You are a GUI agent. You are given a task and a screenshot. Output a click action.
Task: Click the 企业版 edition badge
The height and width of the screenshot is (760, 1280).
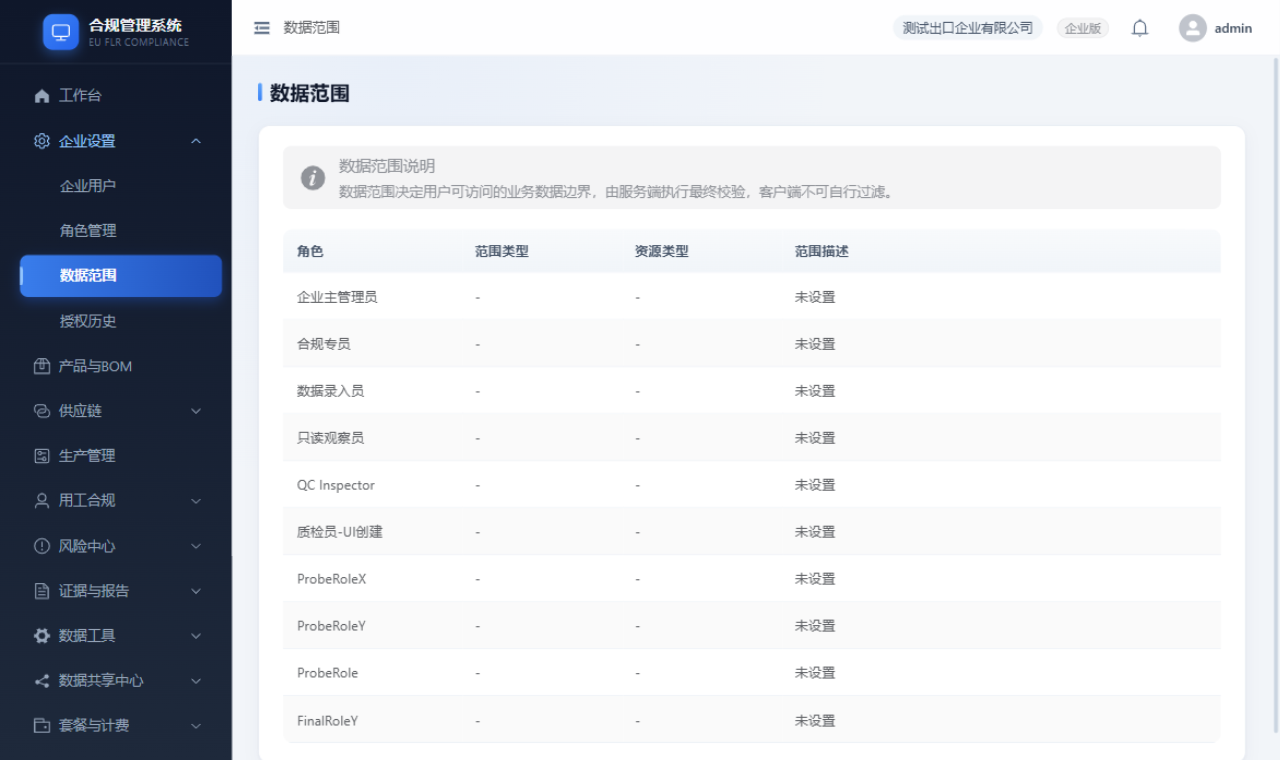(x=1083, y=28)
